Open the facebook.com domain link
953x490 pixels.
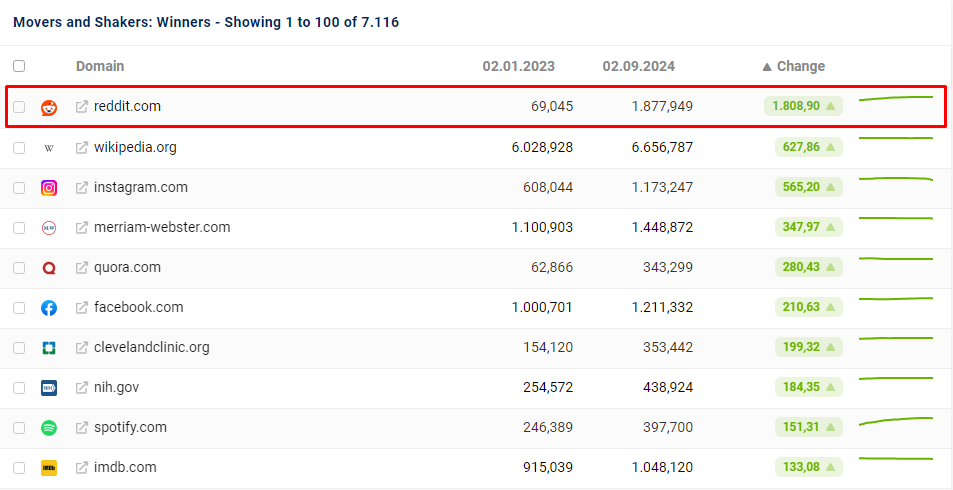(139, 308)
